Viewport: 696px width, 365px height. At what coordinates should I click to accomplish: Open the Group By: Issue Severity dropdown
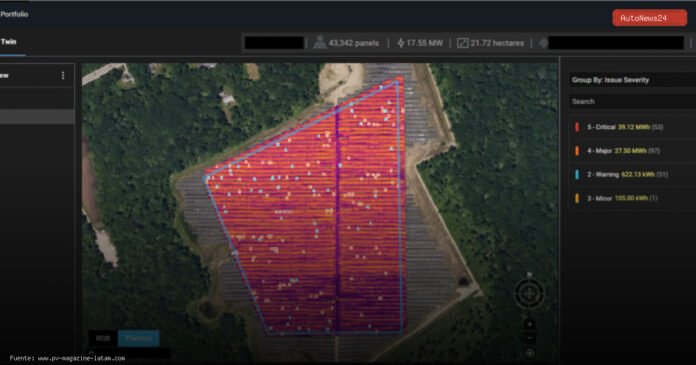[632, 80]
